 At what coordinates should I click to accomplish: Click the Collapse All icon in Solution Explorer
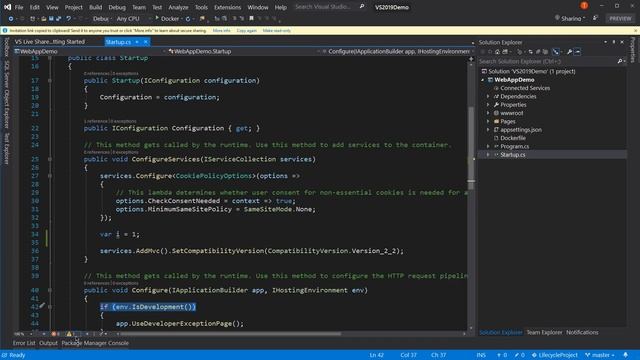(538, 52)
